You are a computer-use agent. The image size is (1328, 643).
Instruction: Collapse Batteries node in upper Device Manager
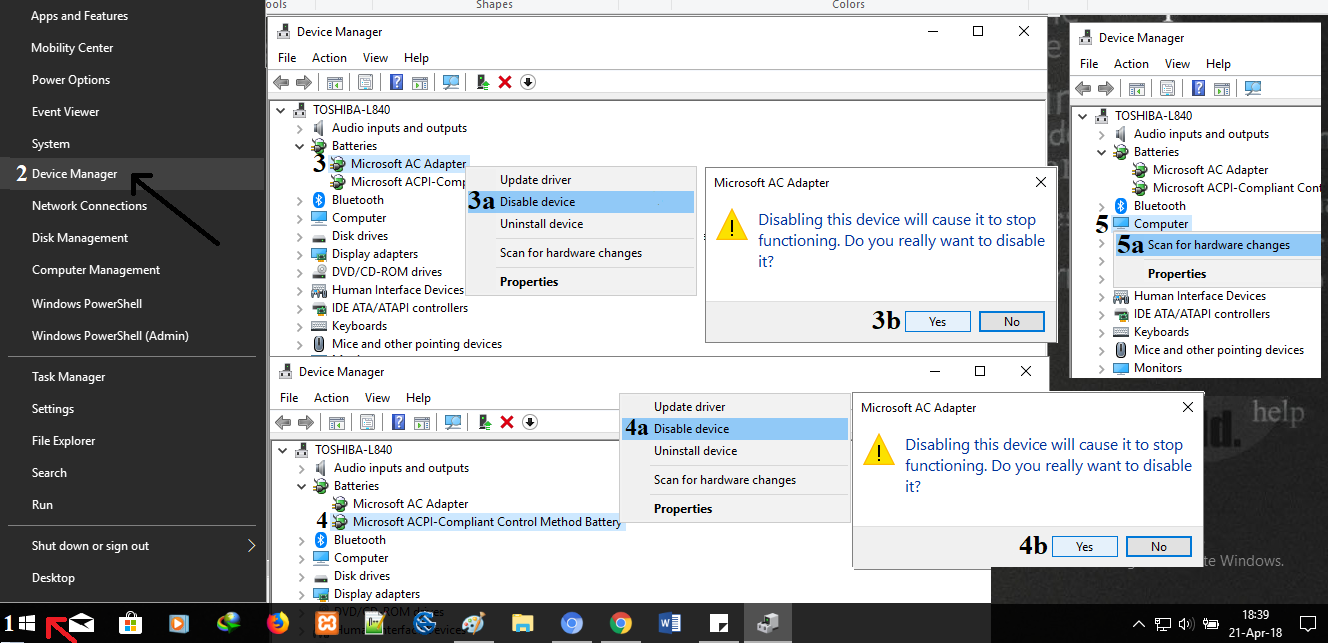[300, 146]
